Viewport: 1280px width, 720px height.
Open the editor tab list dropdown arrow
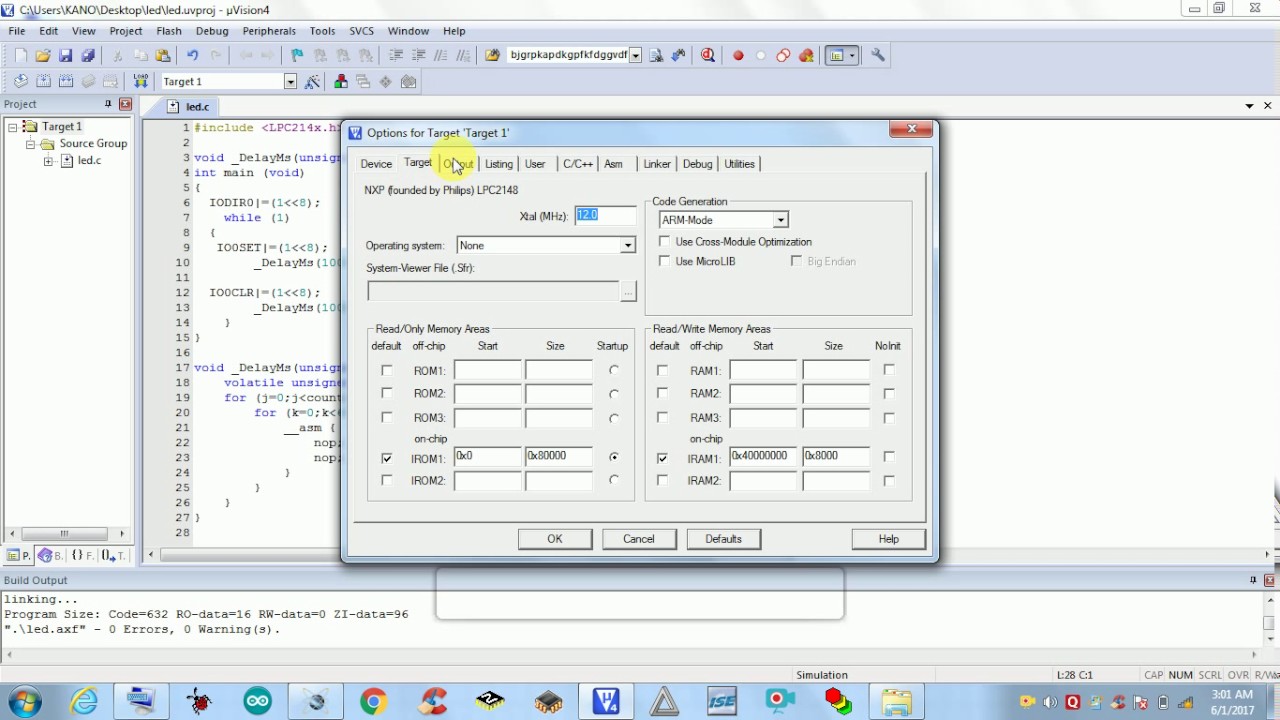pos(1249,106)
